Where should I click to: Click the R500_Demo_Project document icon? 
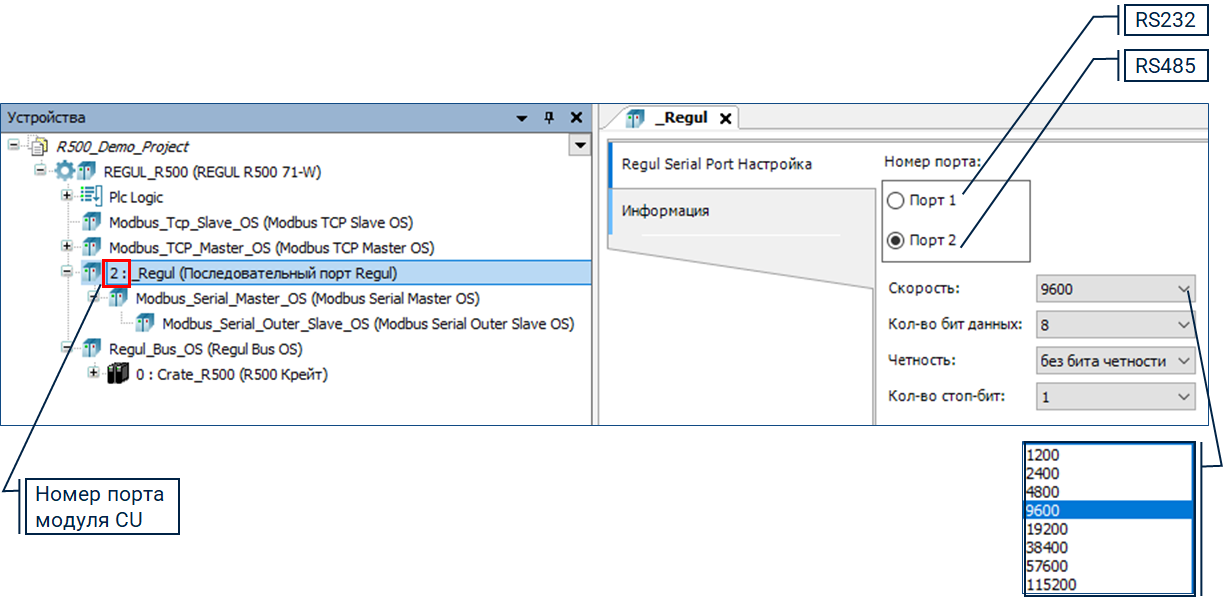click(39, 146)
